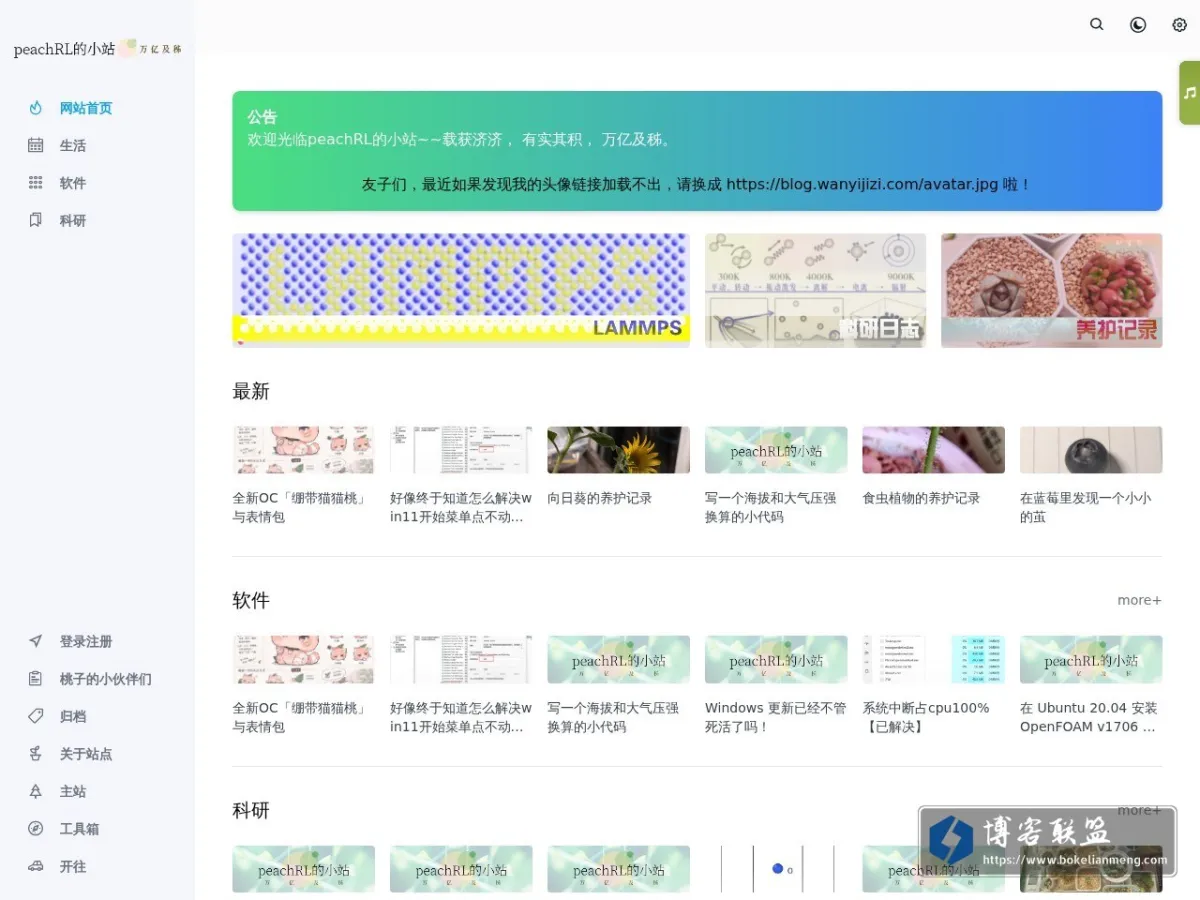Click the 软件 section heading
Screen dimensions: 1200x900
[x=251, y=600]
